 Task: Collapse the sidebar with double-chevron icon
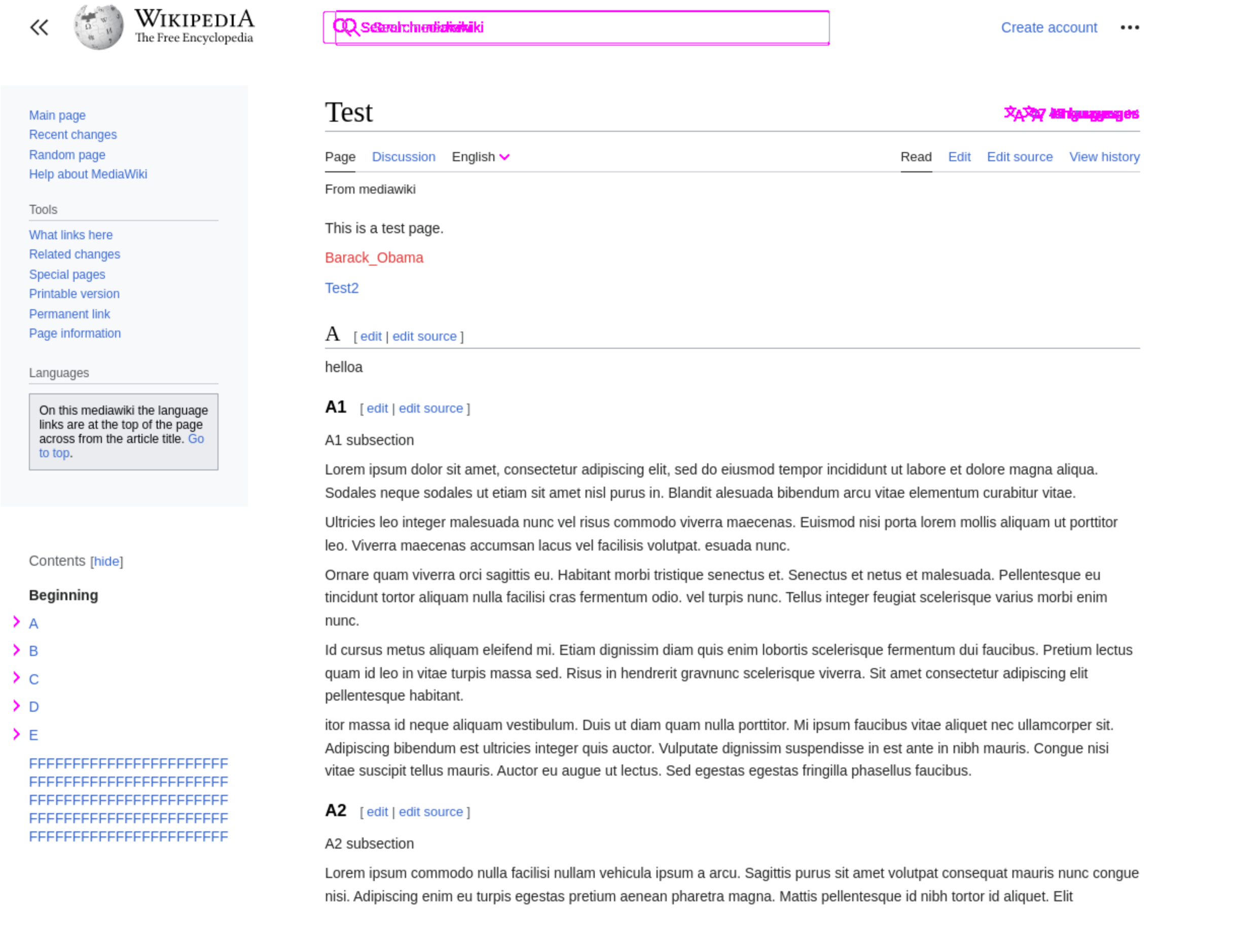pyautogui.click(x=39, y=27)
